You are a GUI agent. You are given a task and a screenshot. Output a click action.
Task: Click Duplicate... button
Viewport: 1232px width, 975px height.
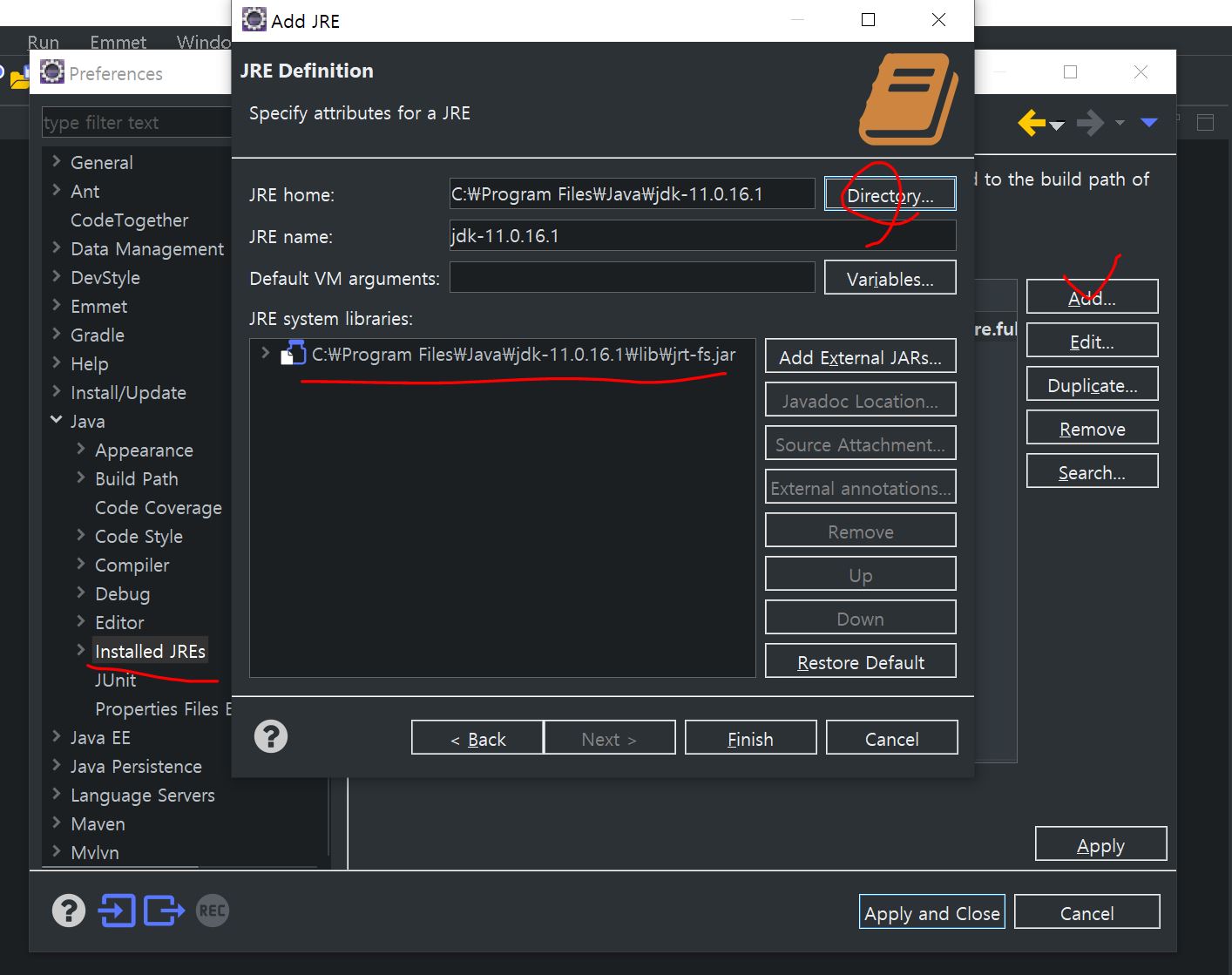pyautogui.click(x=1092, y=384)
